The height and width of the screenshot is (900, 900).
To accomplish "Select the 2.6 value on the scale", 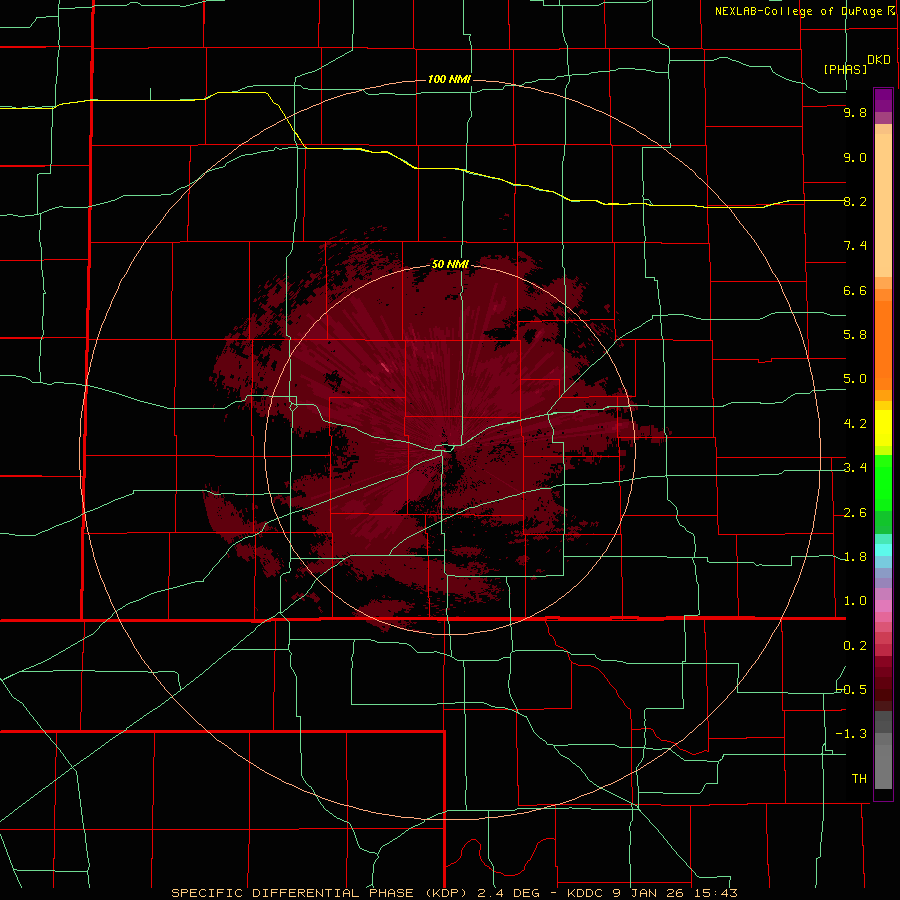I will coord(855,513).
